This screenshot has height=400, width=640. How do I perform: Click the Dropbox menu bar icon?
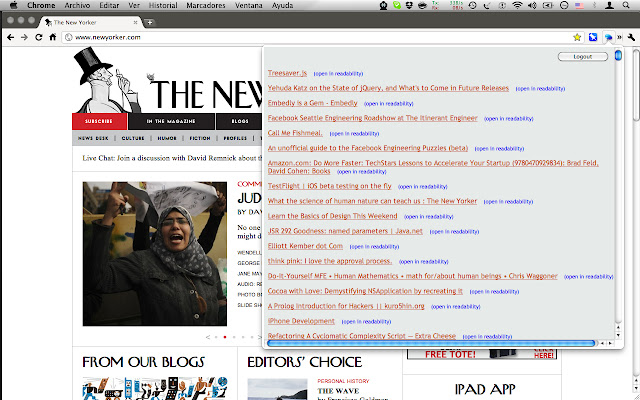[409, 5]
